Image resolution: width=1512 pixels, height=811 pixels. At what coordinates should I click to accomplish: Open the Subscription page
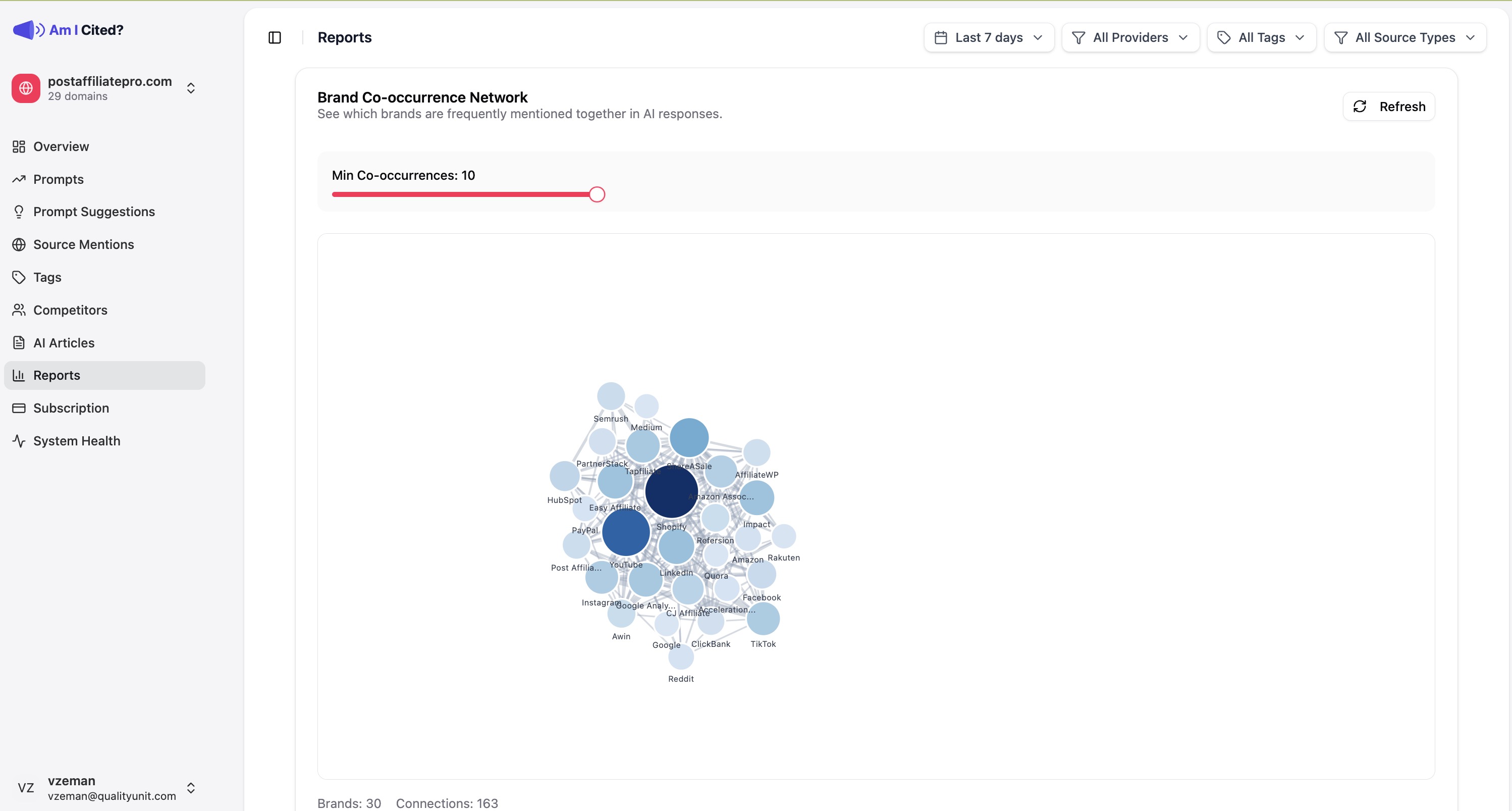(70, 408)
